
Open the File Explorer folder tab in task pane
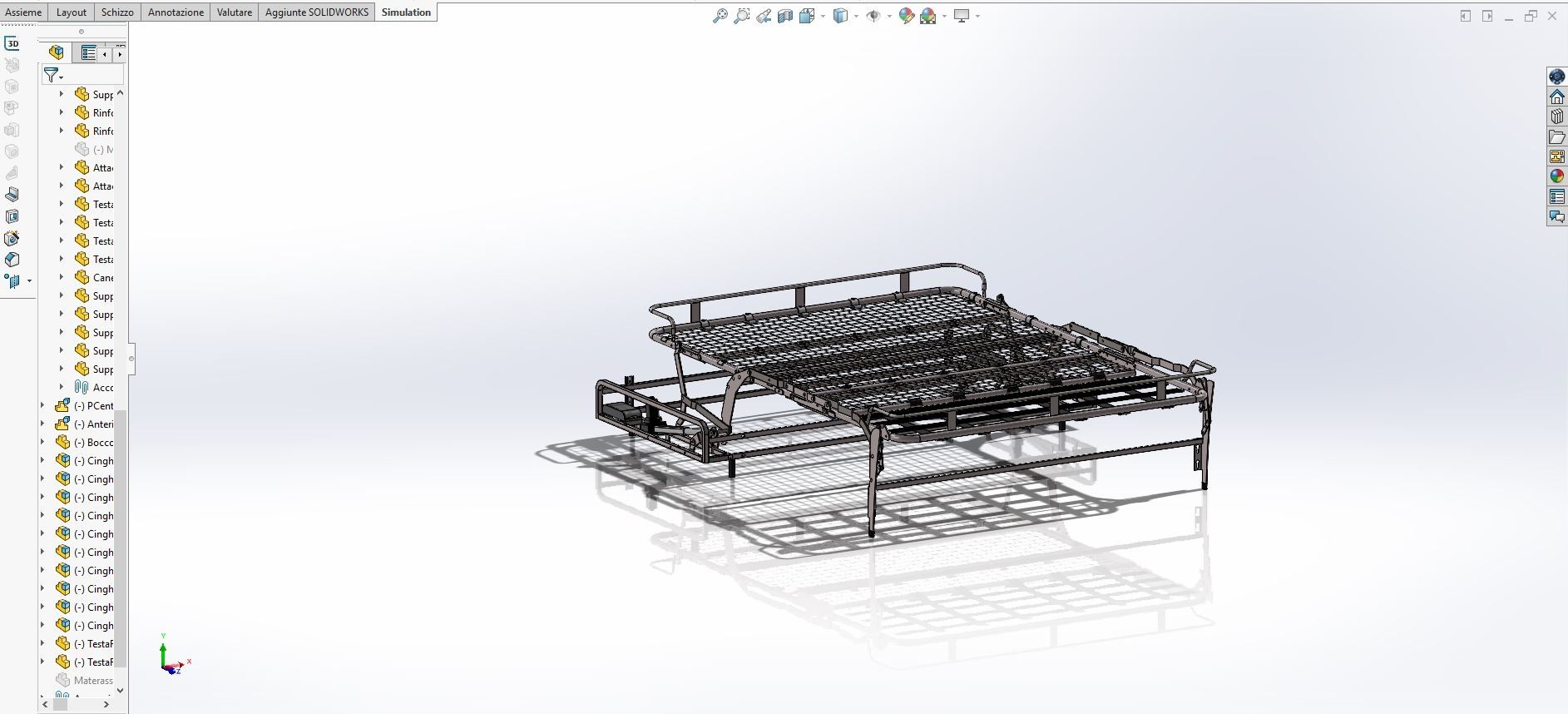tap(1557, 136)
